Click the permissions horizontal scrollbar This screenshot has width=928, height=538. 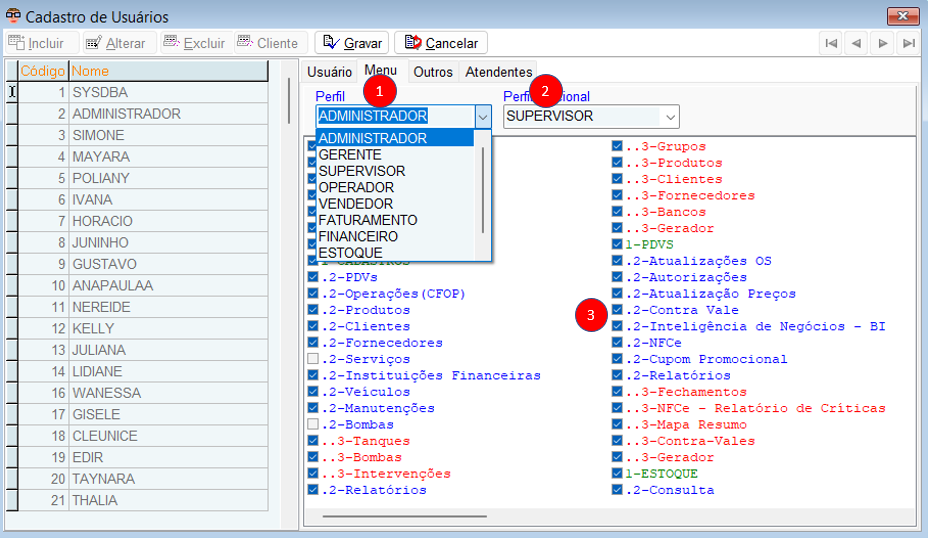click(405, 517)
